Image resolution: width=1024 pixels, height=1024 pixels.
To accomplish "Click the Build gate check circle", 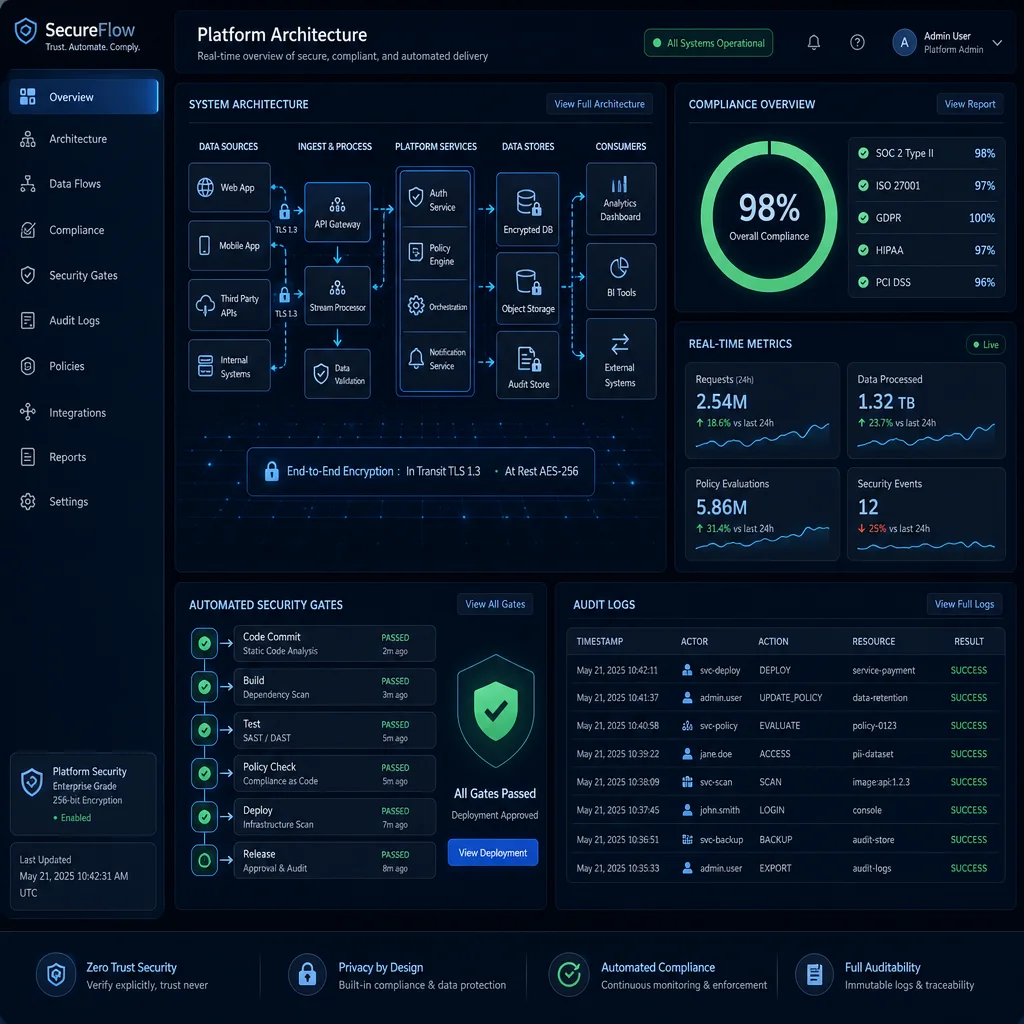I will (x=204, y=686).
